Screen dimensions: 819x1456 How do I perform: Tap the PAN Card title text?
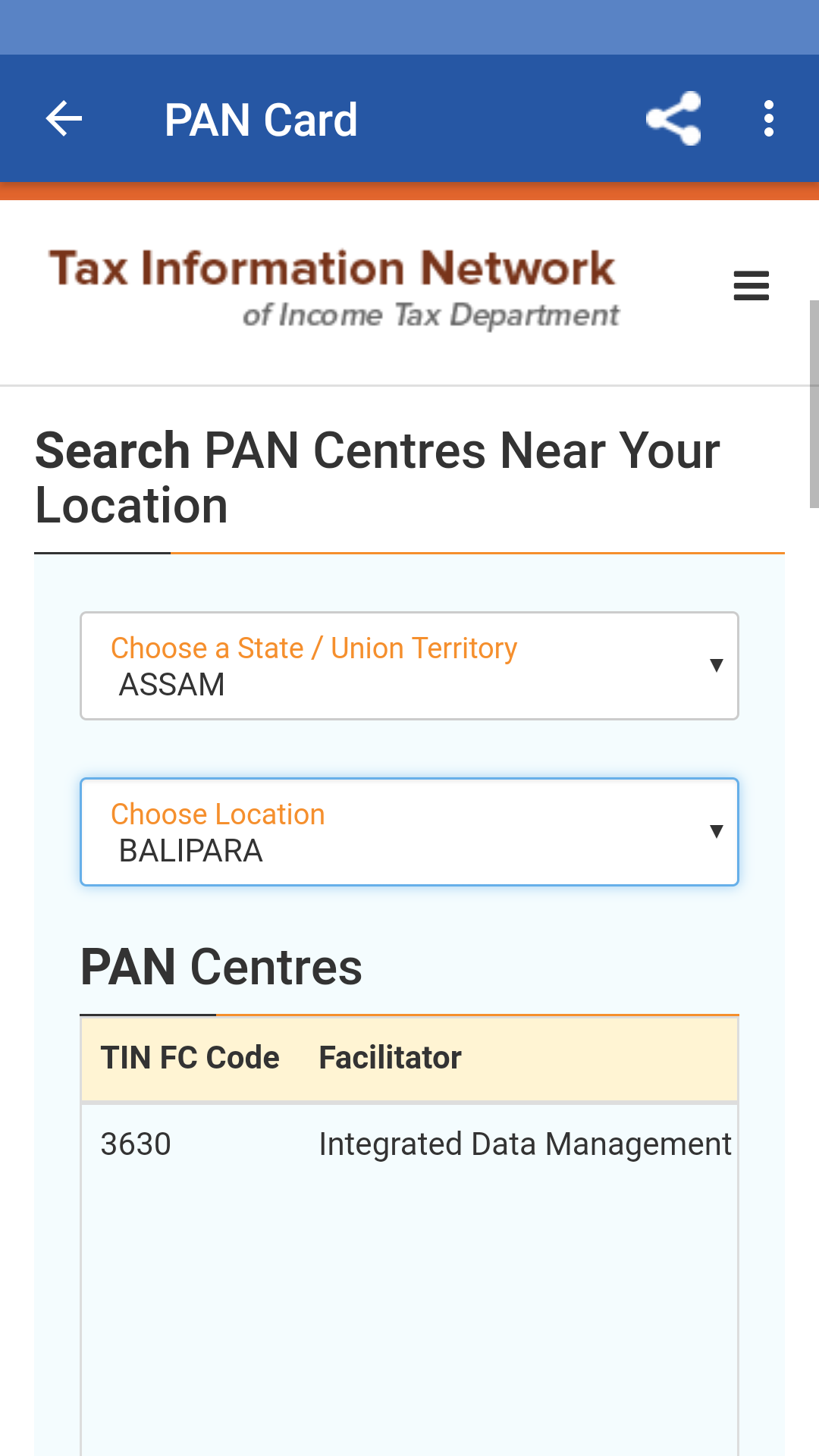pos(261,120)
